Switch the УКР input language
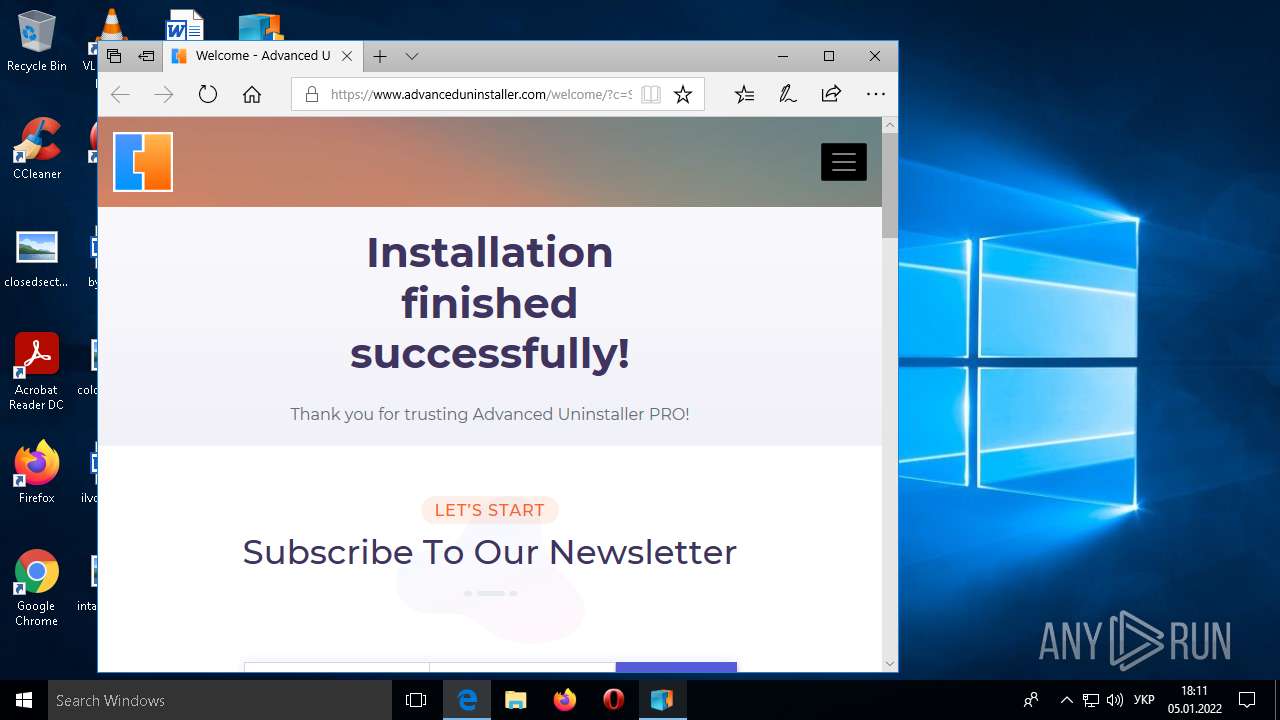 (1144, 700)
